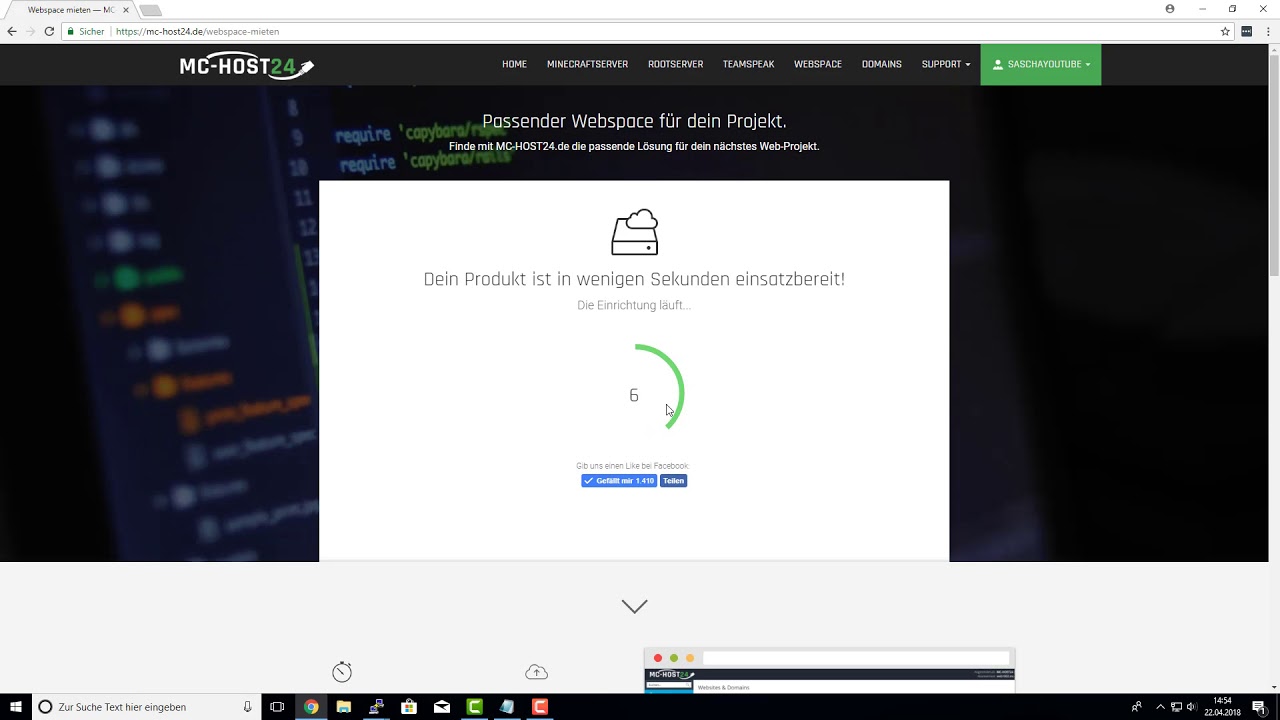The width and height of the screenshot is (1280, 720).
Task: Click the down chevron to scroll below
Action: pos(634,606)
